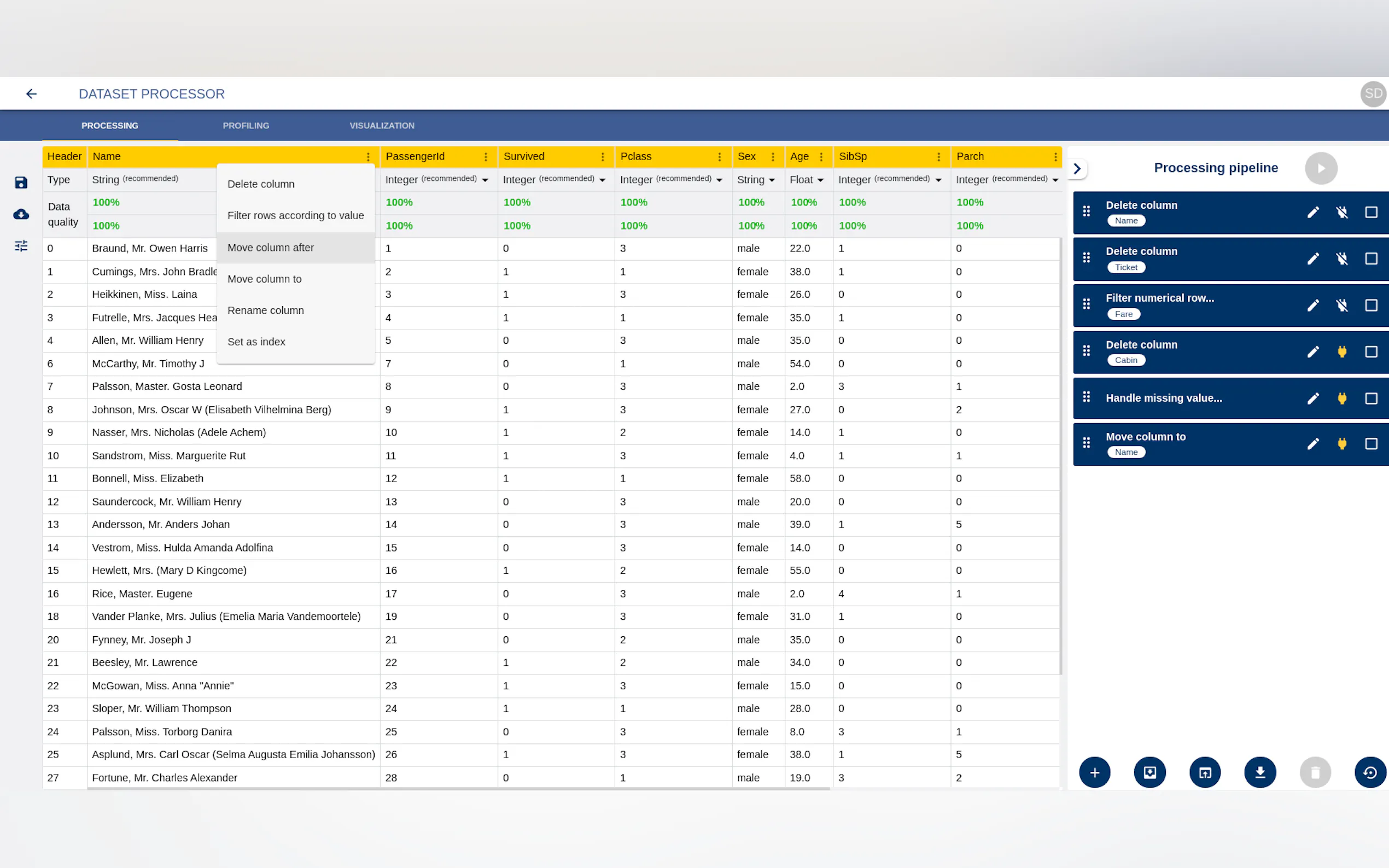Open the Sex column String type dropdown
This screenshot has width=1389, height=868.
coord(756,180)
